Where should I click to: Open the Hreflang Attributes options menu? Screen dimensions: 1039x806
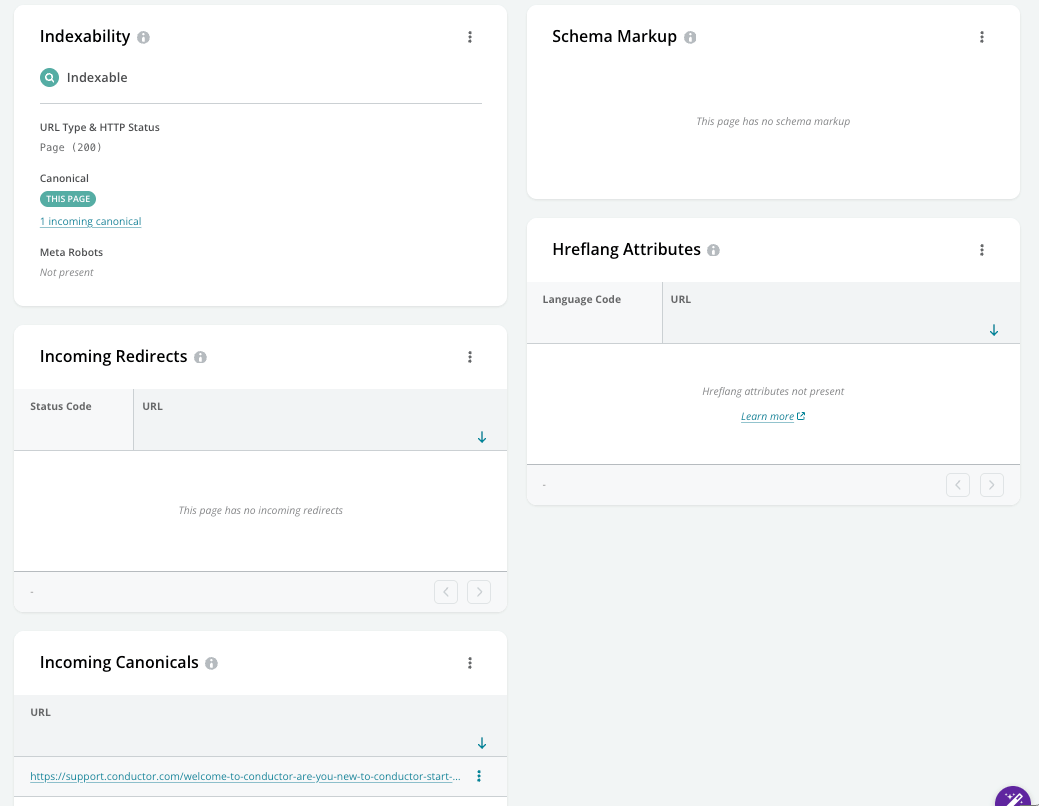pos(981,250)
